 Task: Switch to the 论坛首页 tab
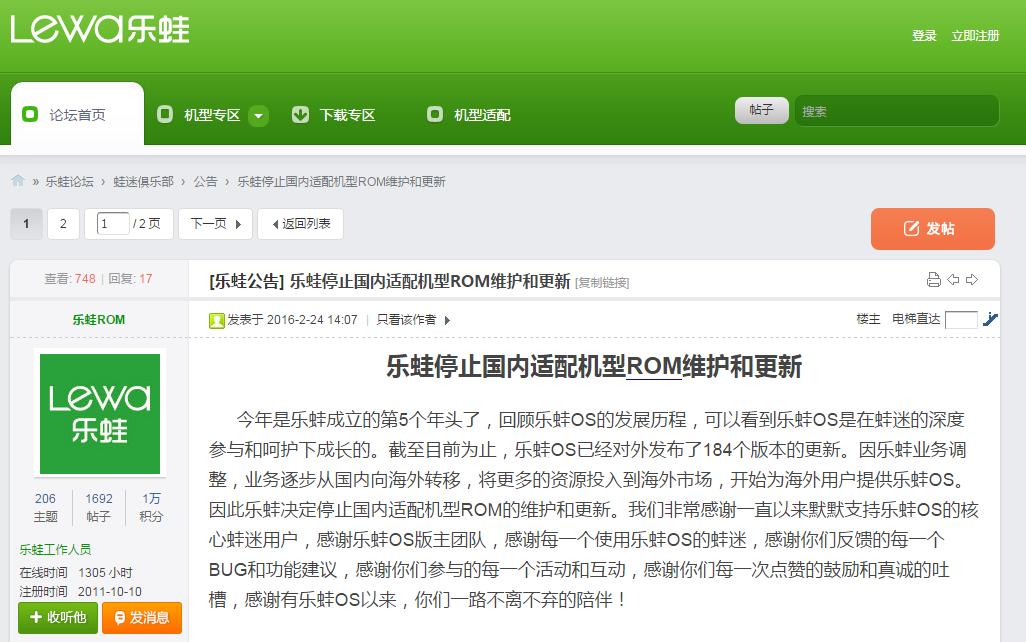coord(77,113)
